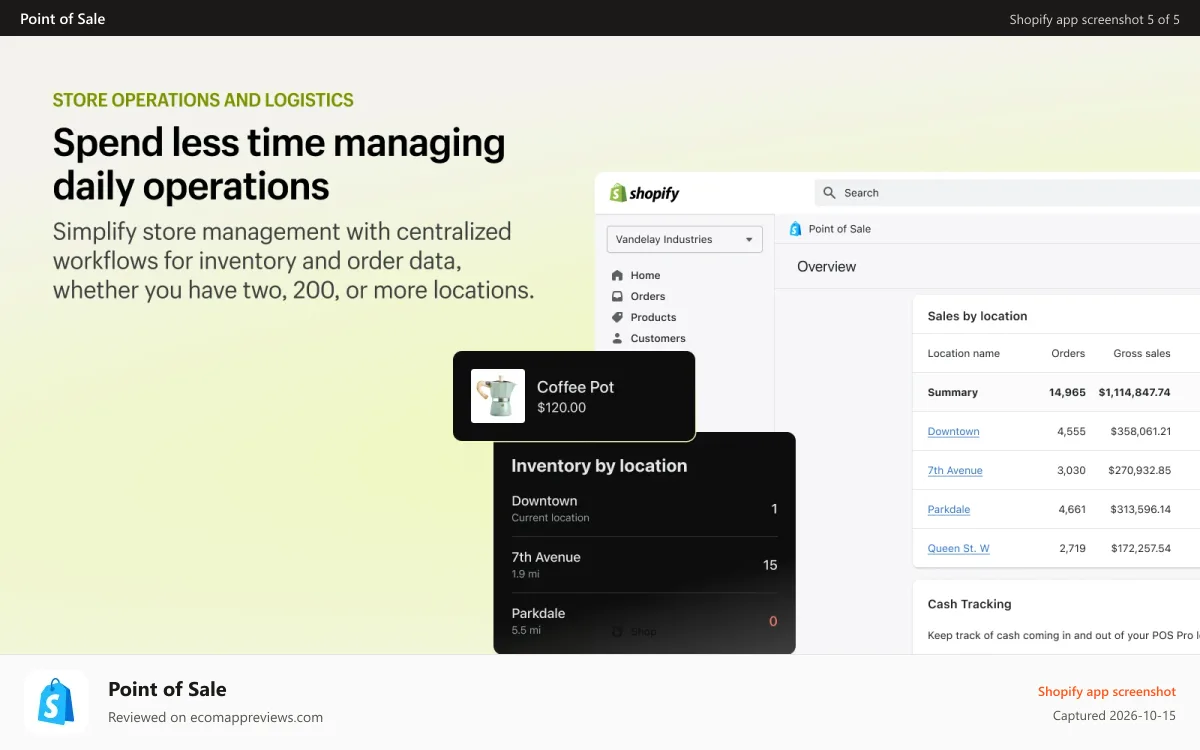Click 7th Avenue's 3,030 orders cell

coord(1071,470)
